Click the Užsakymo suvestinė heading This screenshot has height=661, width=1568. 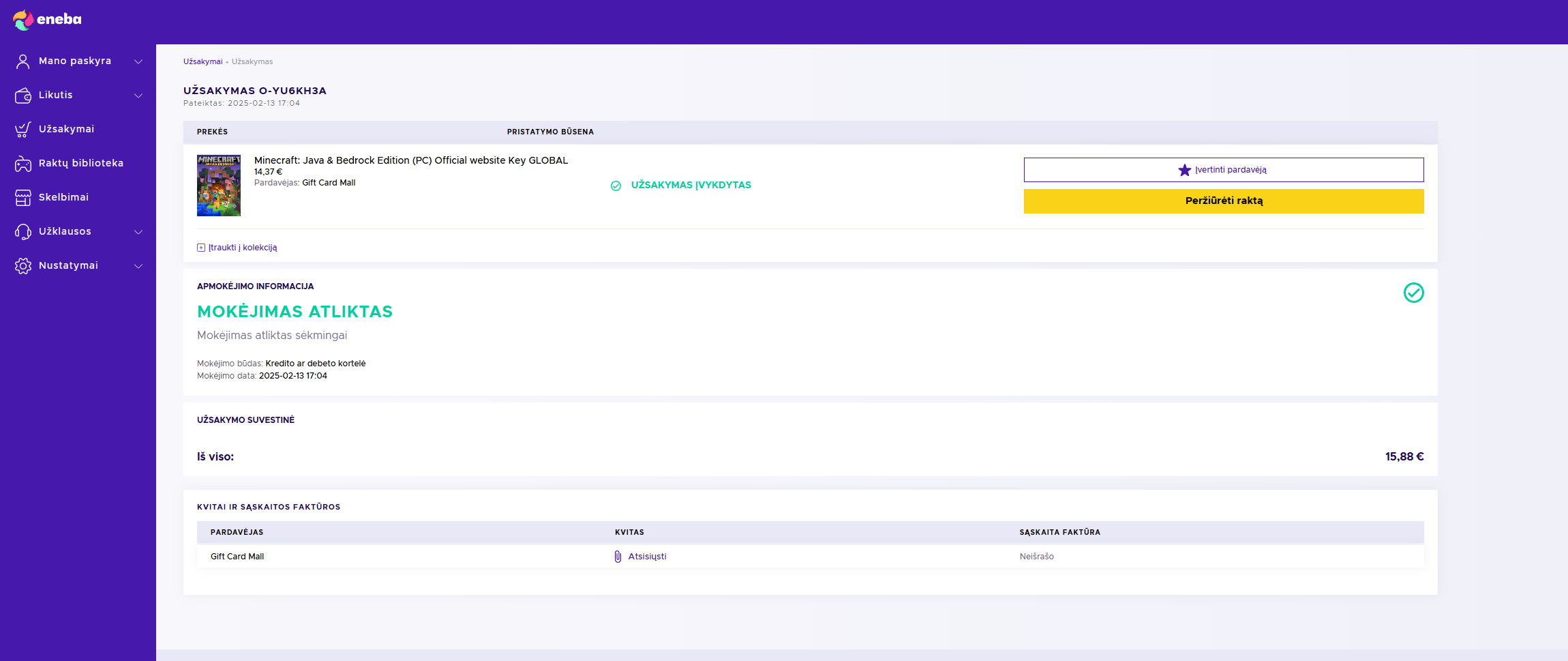[245, 420]
